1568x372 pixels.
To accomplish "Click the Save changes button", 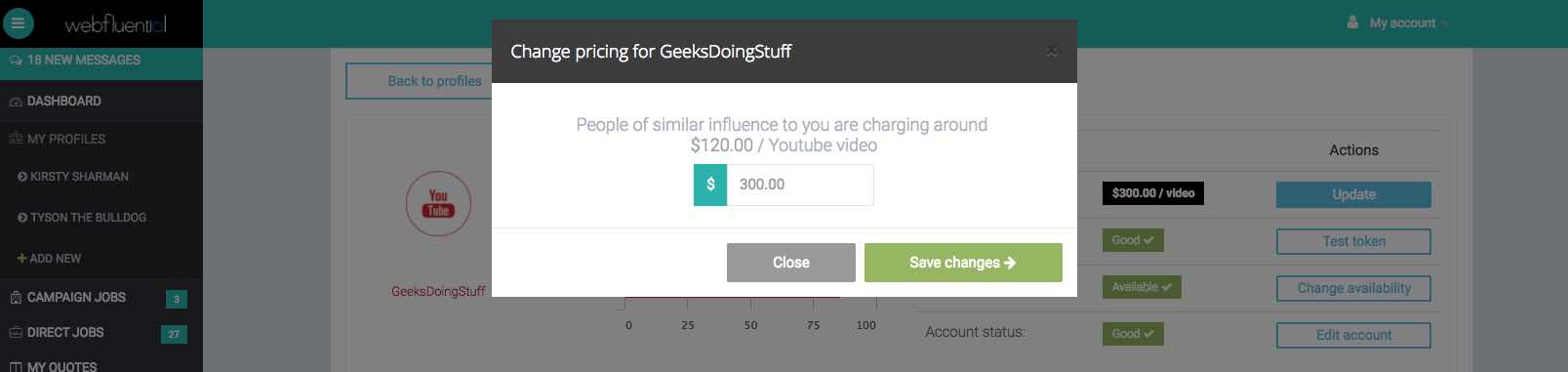I will point(963,263).
